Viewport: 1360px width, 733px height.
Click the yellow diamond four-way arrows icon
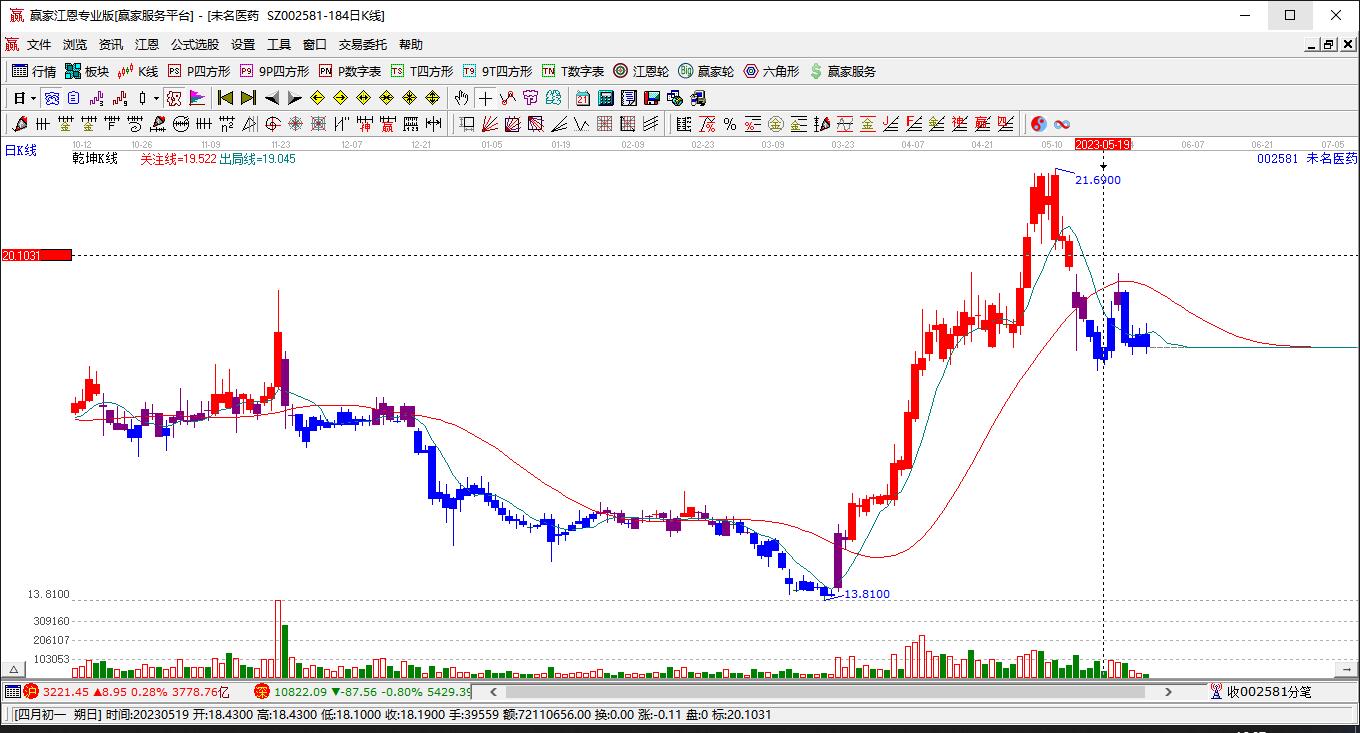tap(433, 98)
